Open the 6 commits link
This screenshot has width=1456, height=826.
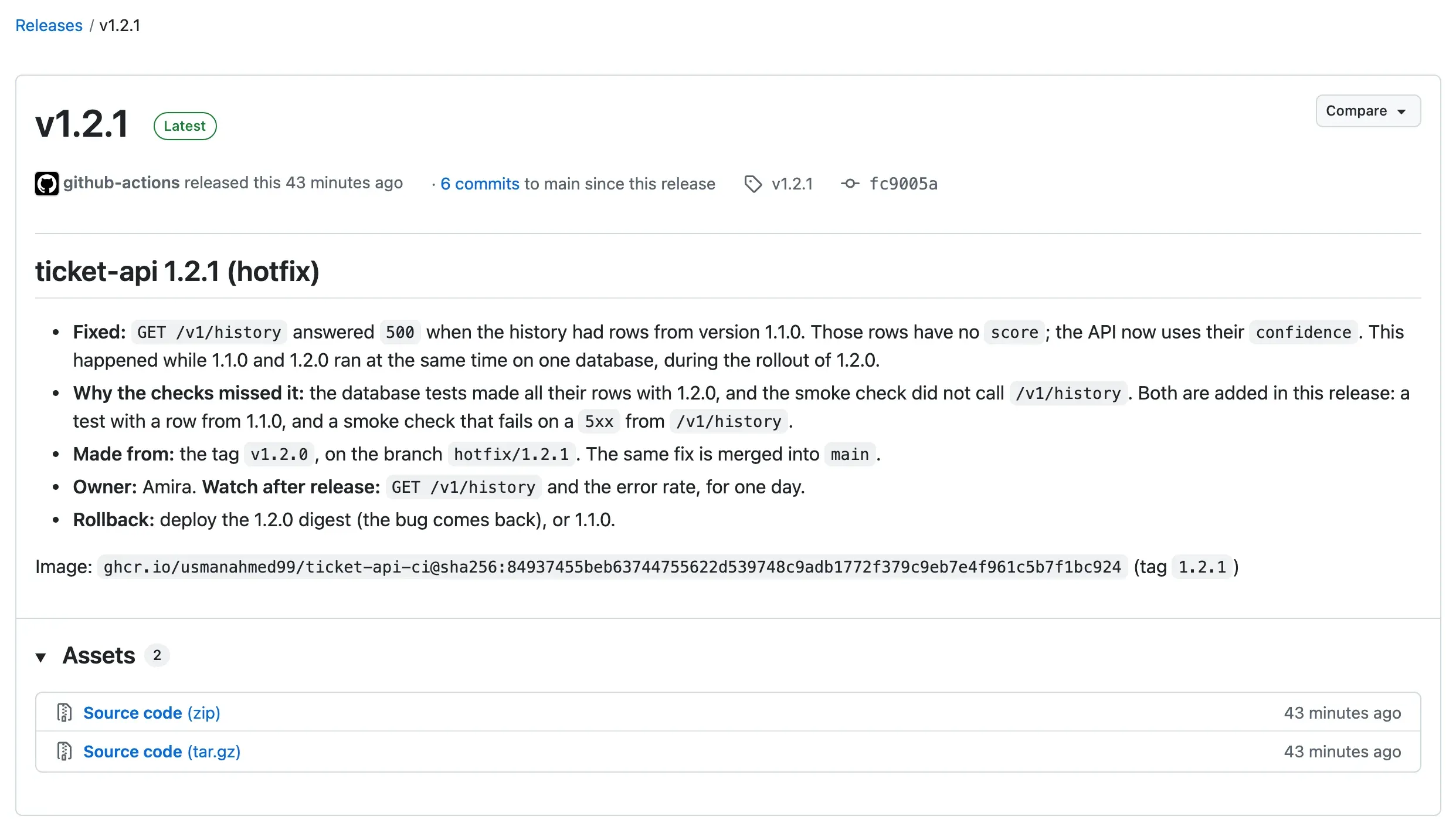480,184
